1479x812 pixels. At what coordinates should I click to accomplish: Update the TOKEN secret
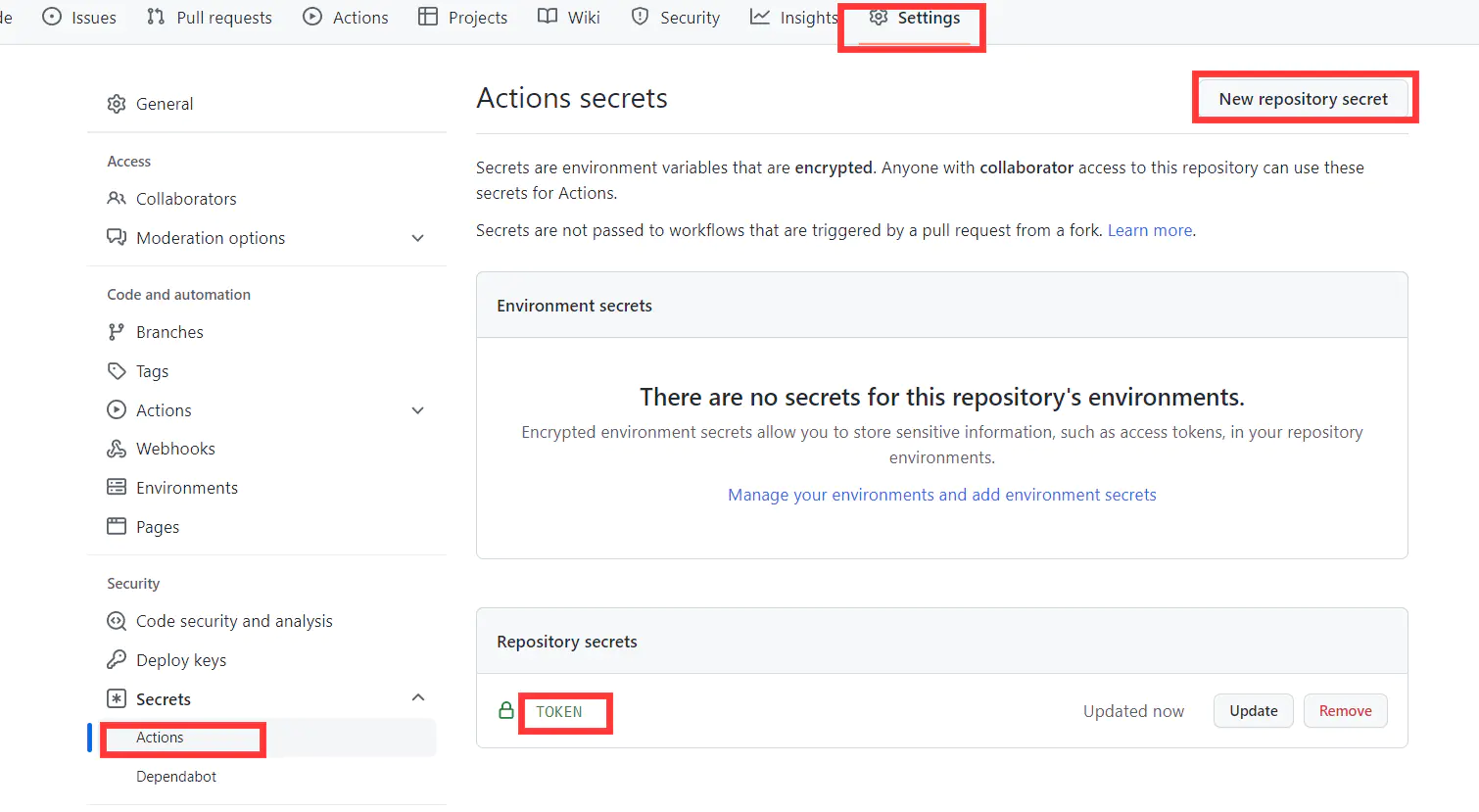tap(1254, 711)
